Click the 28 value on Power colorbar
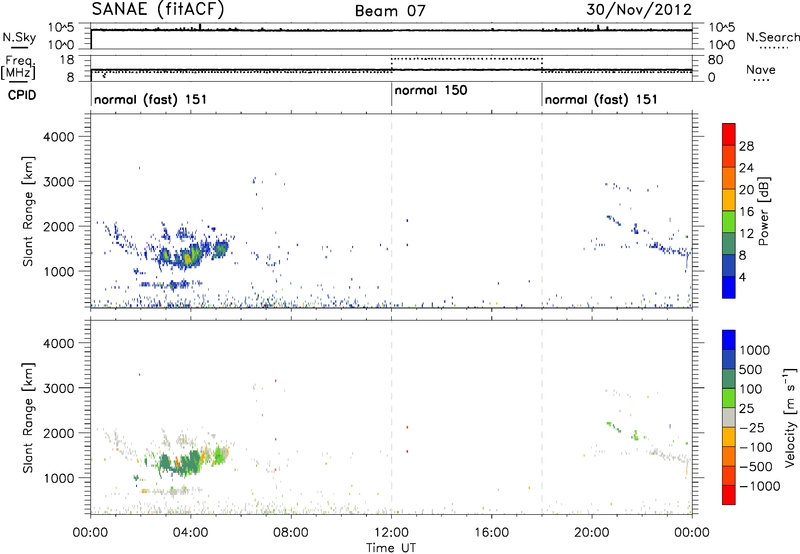Image resolution: width=800 pixels, height=554 pixels. click(746, 146)
